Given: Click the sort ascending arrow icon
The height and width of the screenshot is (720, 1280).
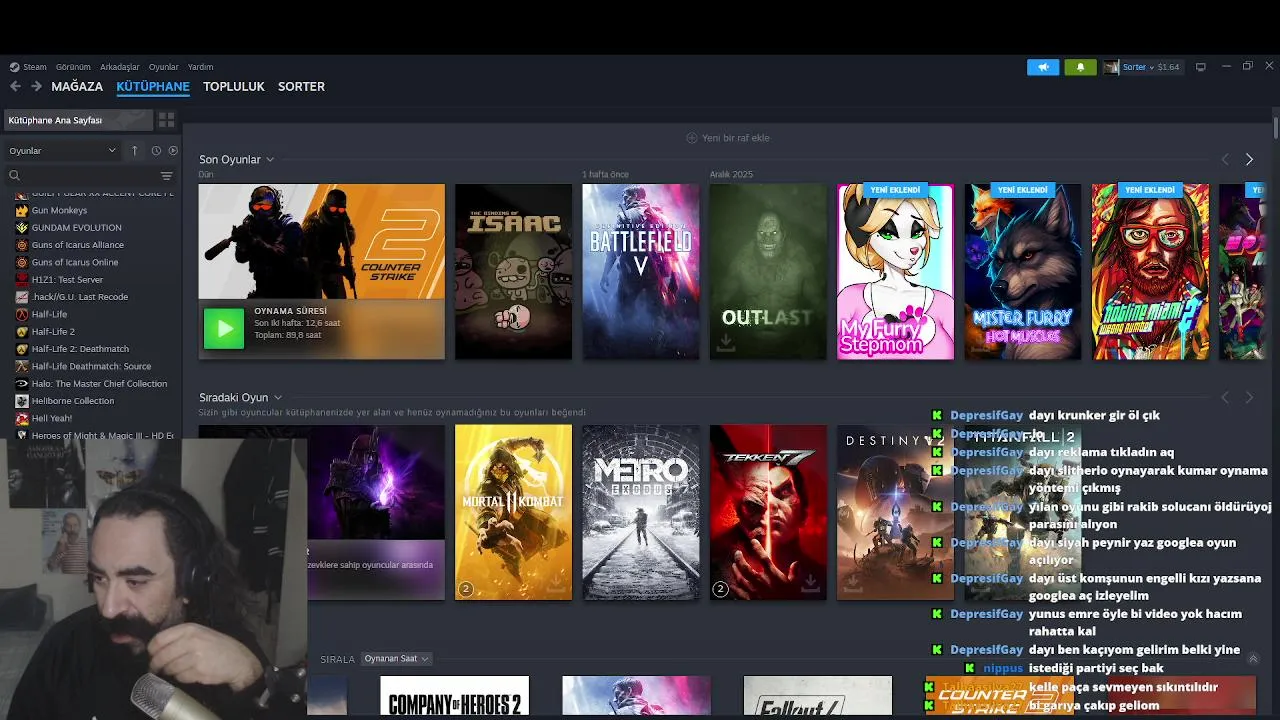Looking at the screenshot, I should [135, 151].
